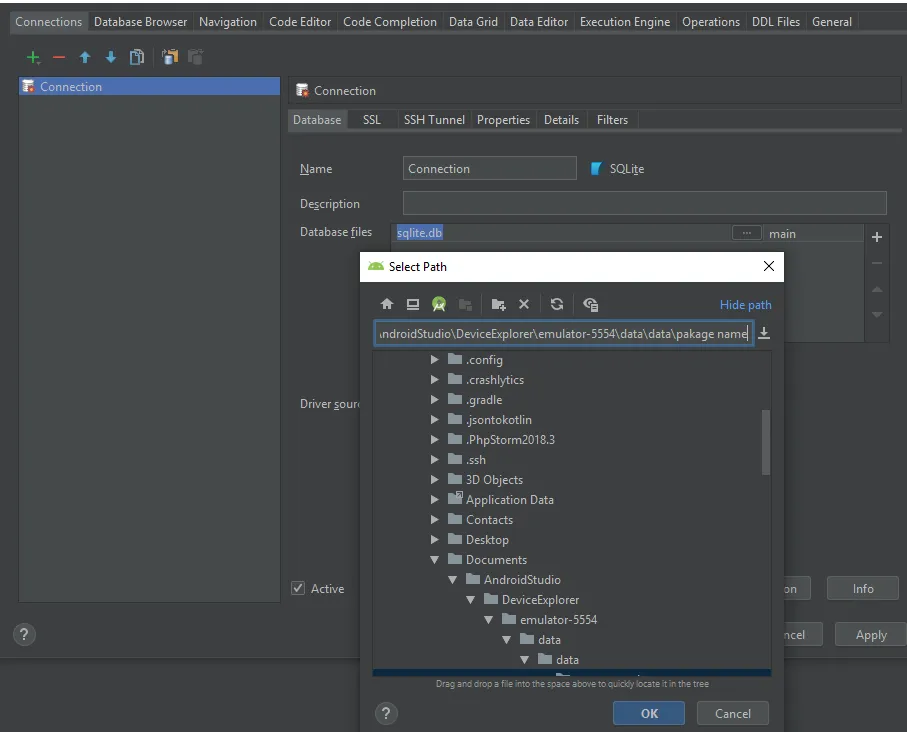Viewport: 907px width, 732px height.
Task: Collapse the Documents folder
Action: coord(434,560)
